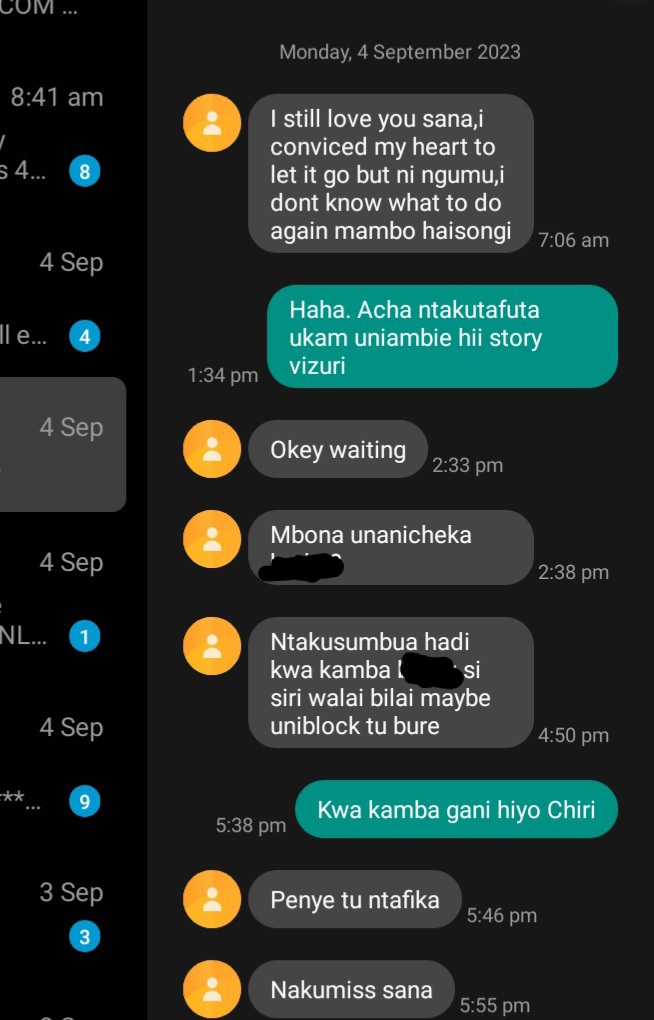Tap the "Nakumiss sana" message bubble
Screen dimensions: 654x1020
(351, 989)
